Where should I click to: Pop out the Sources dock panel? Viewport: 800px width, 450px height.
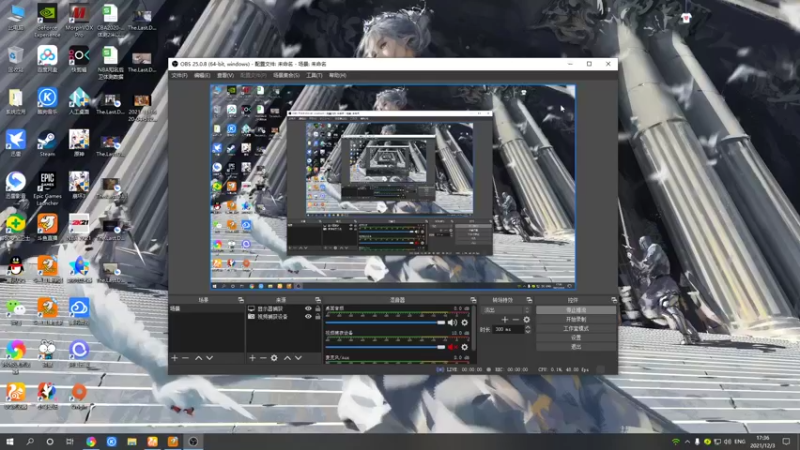tap(317, 300)
